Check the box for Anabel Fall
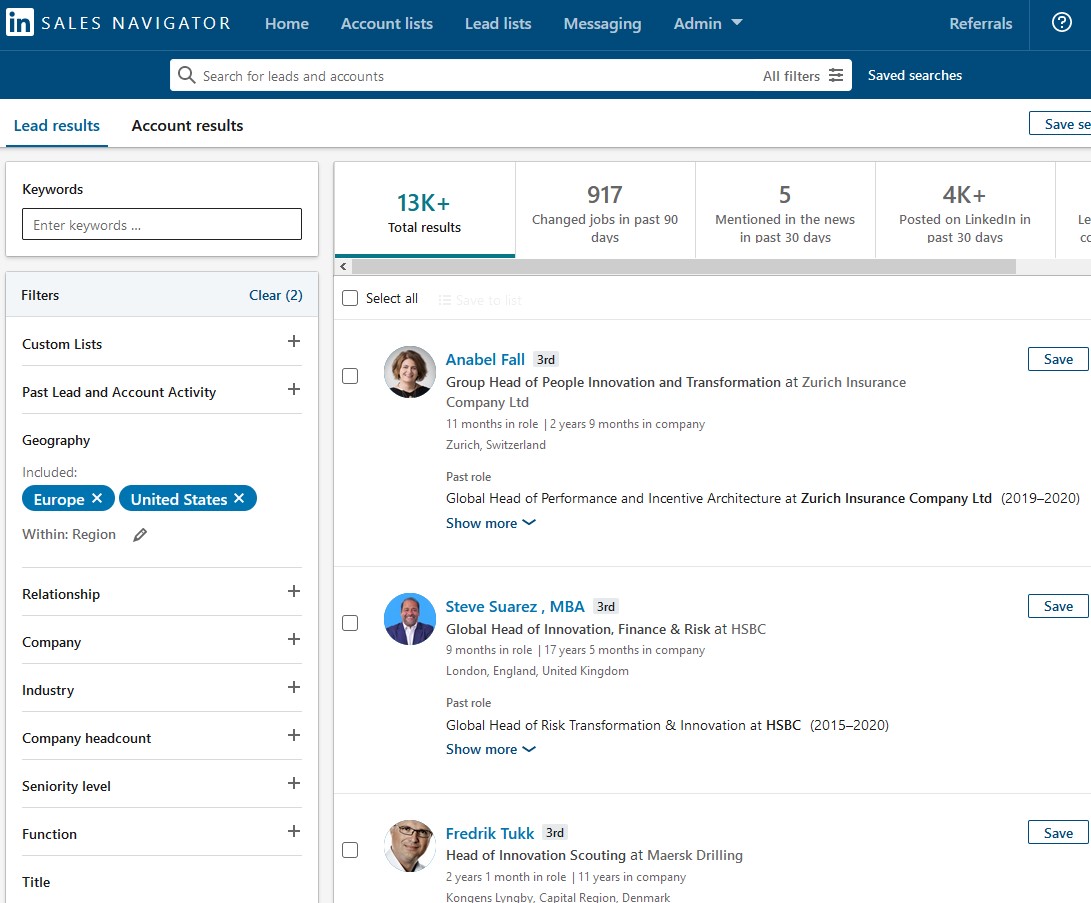 (350, 376)
